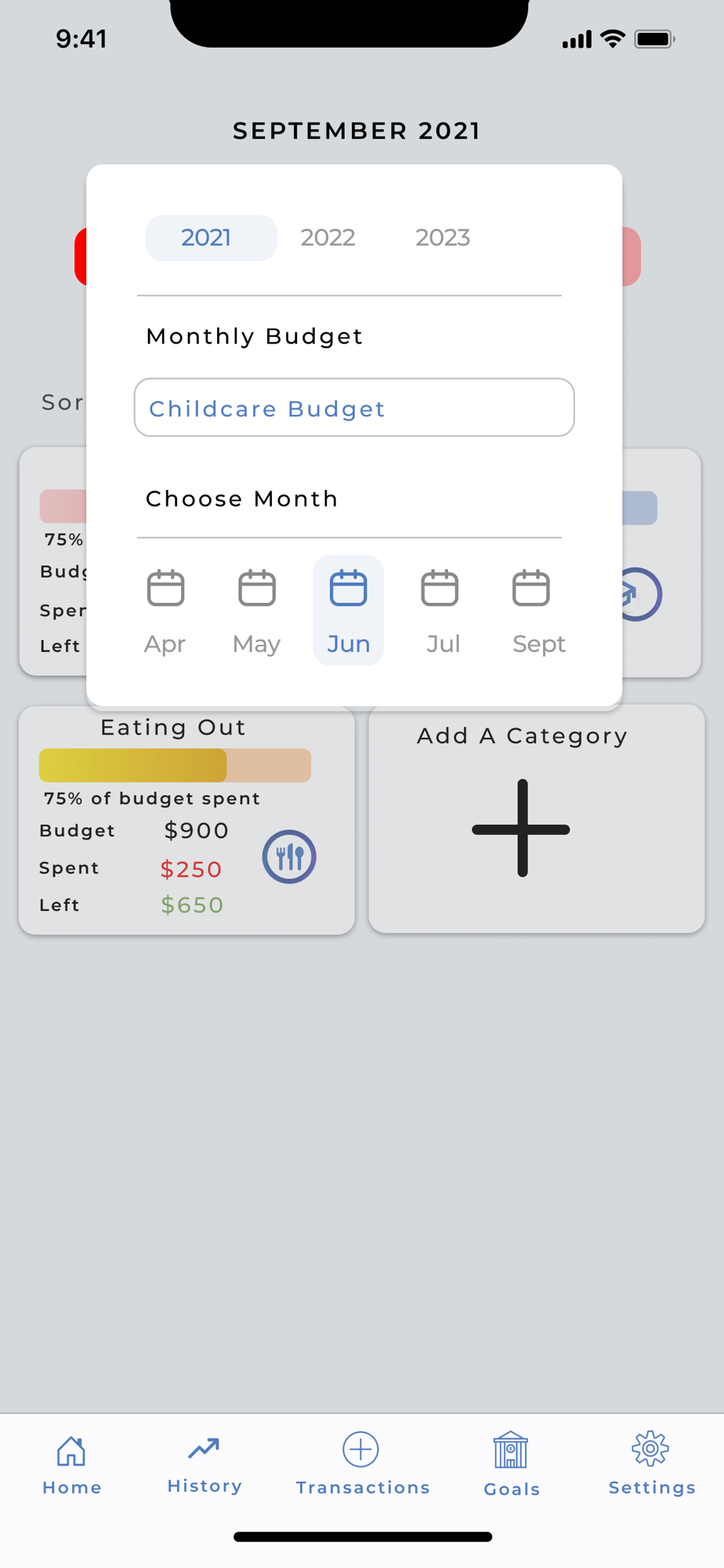Open the Childcare Budget selector
This screenshot has width=724, height=1568.
coord(354,408)
